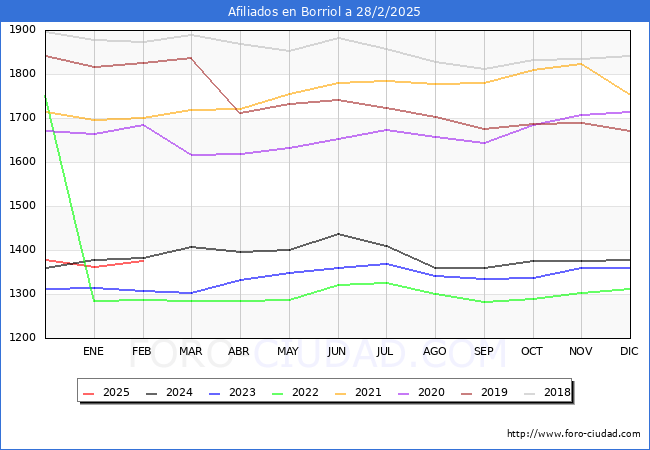Click the OCT month axis label

pyautogui.click(x=532, y=351)
